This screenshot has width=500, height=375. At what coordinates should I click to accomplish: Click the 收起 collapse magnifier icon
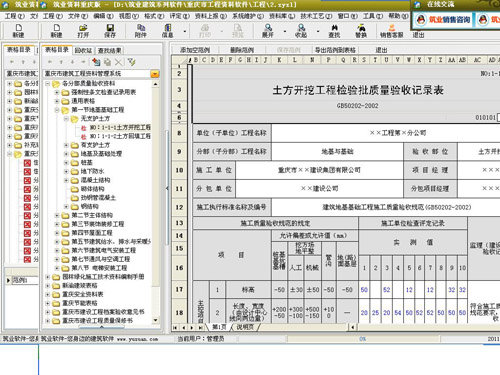click(x=301, y=28)
